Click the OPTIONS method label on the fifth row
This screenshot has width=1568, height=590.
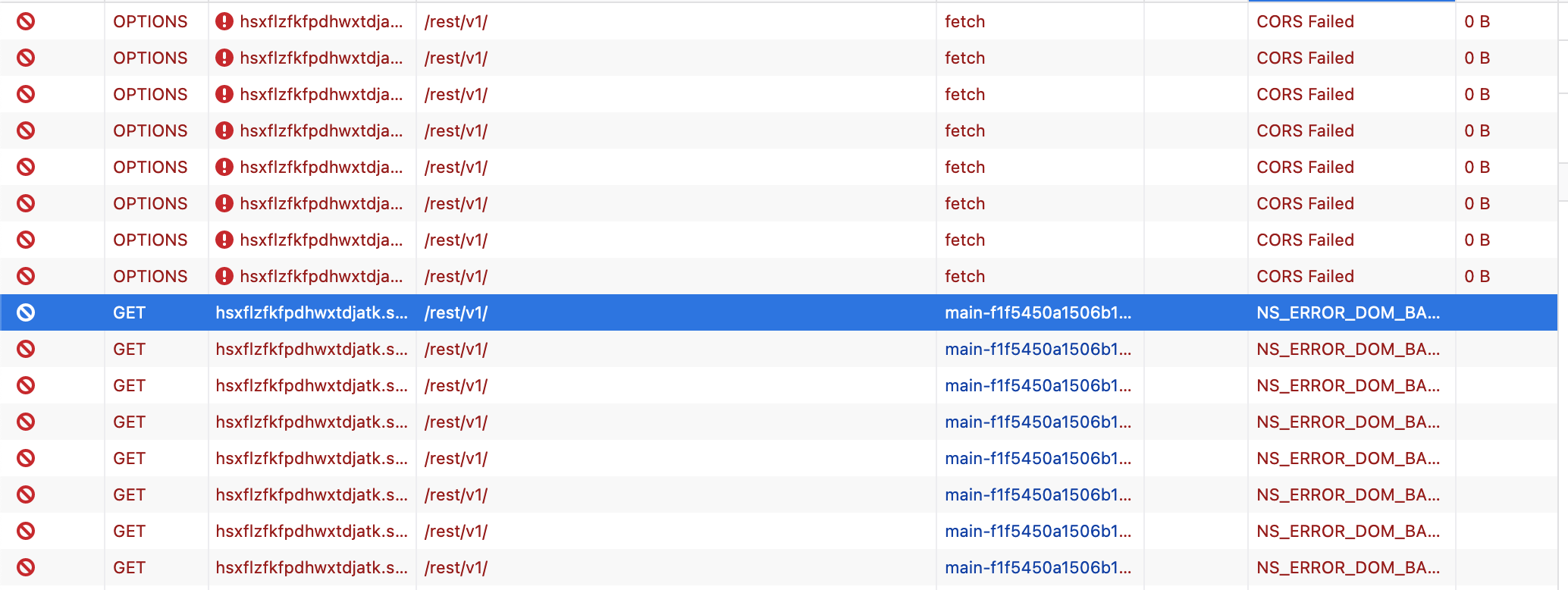[150, 167]
